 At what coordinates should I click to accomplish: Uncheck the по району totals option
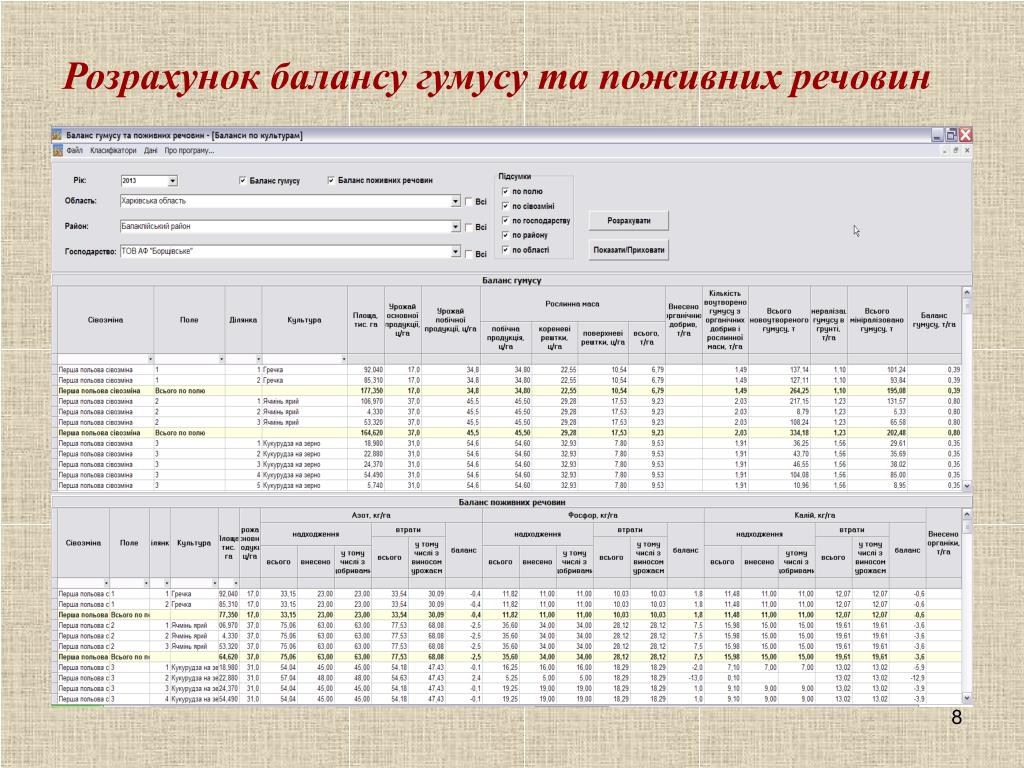tap(505, 235)
